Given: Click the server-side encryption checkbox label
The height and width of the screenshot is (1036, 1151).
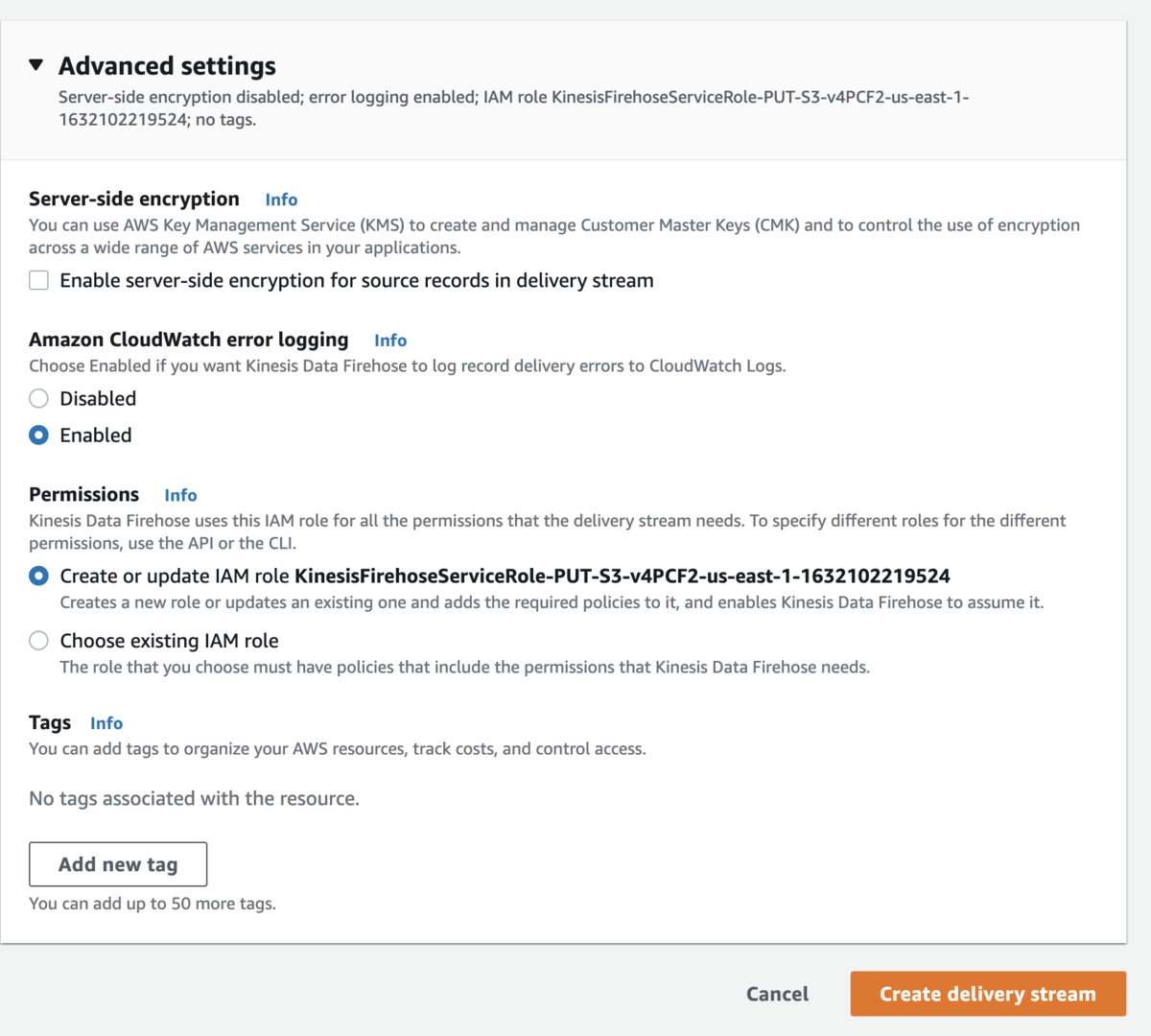Looking at the screenshot, I should point(356,280).
